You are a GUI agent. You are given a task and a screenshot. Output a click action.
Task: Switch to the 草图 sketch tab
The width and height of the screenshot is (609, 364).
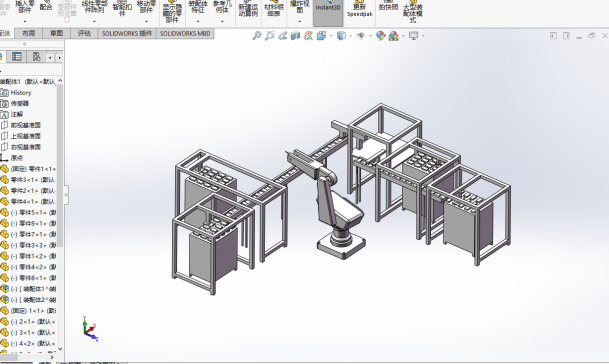click(x=56, y=33)
